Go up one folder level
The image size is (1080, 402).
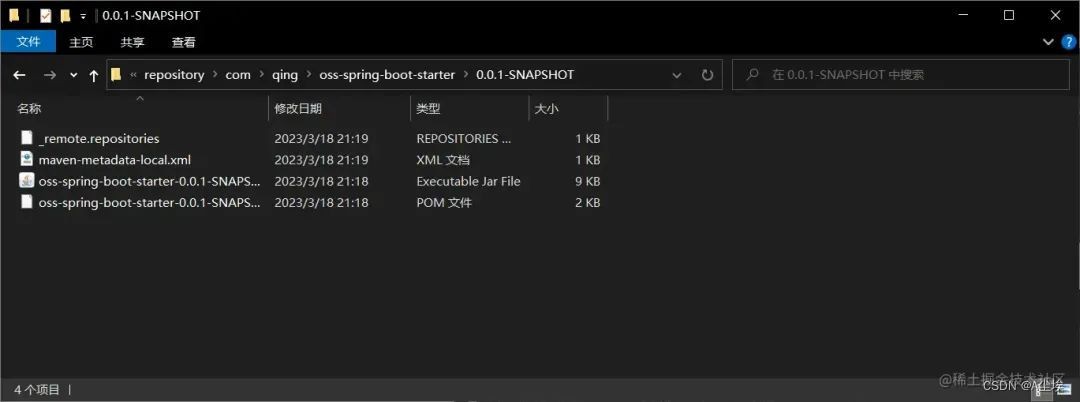coord(93,75)
